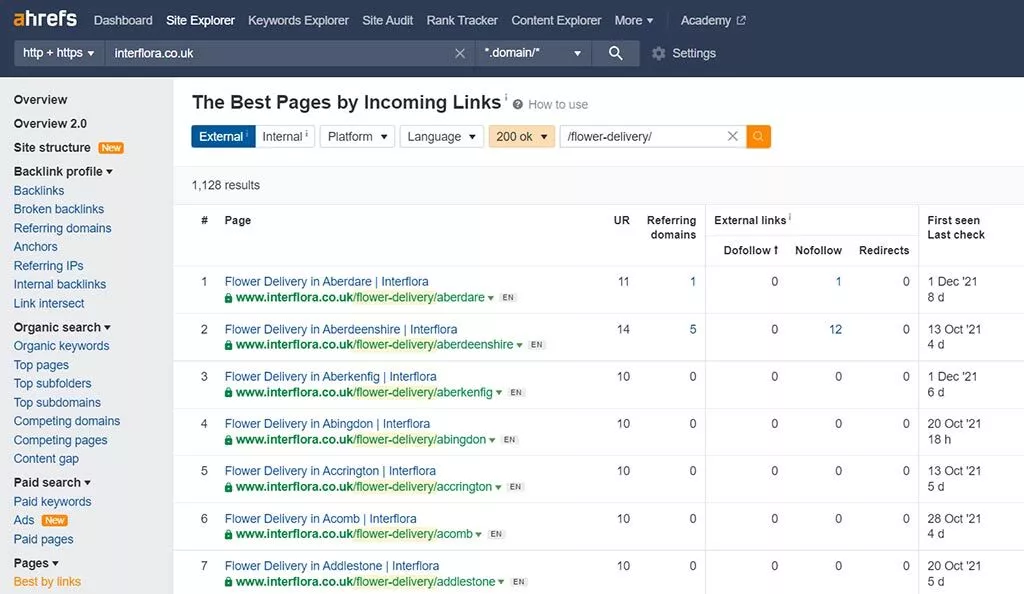
Task: Open the Language filter dropdown
Action: coord(441,136)
